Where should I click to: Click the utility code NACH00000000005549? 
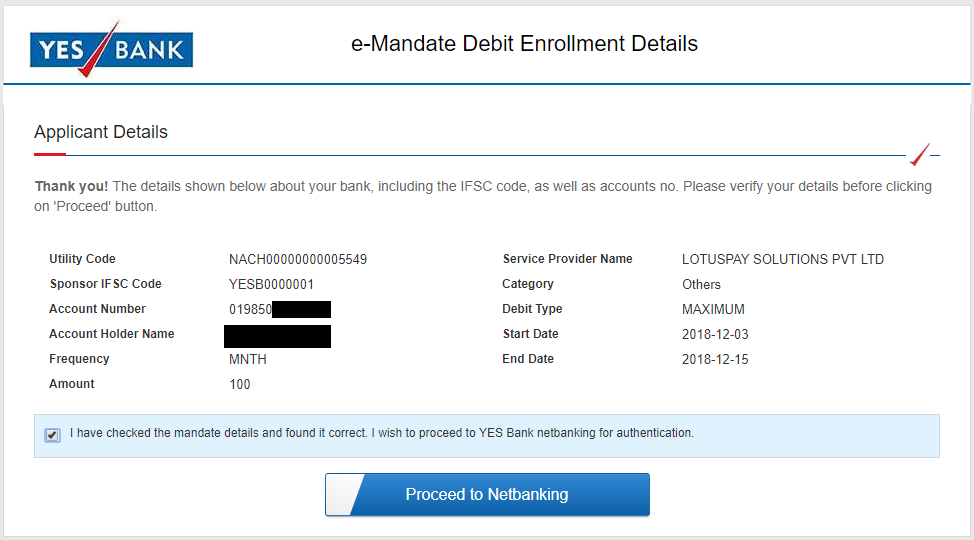(298, 259)
